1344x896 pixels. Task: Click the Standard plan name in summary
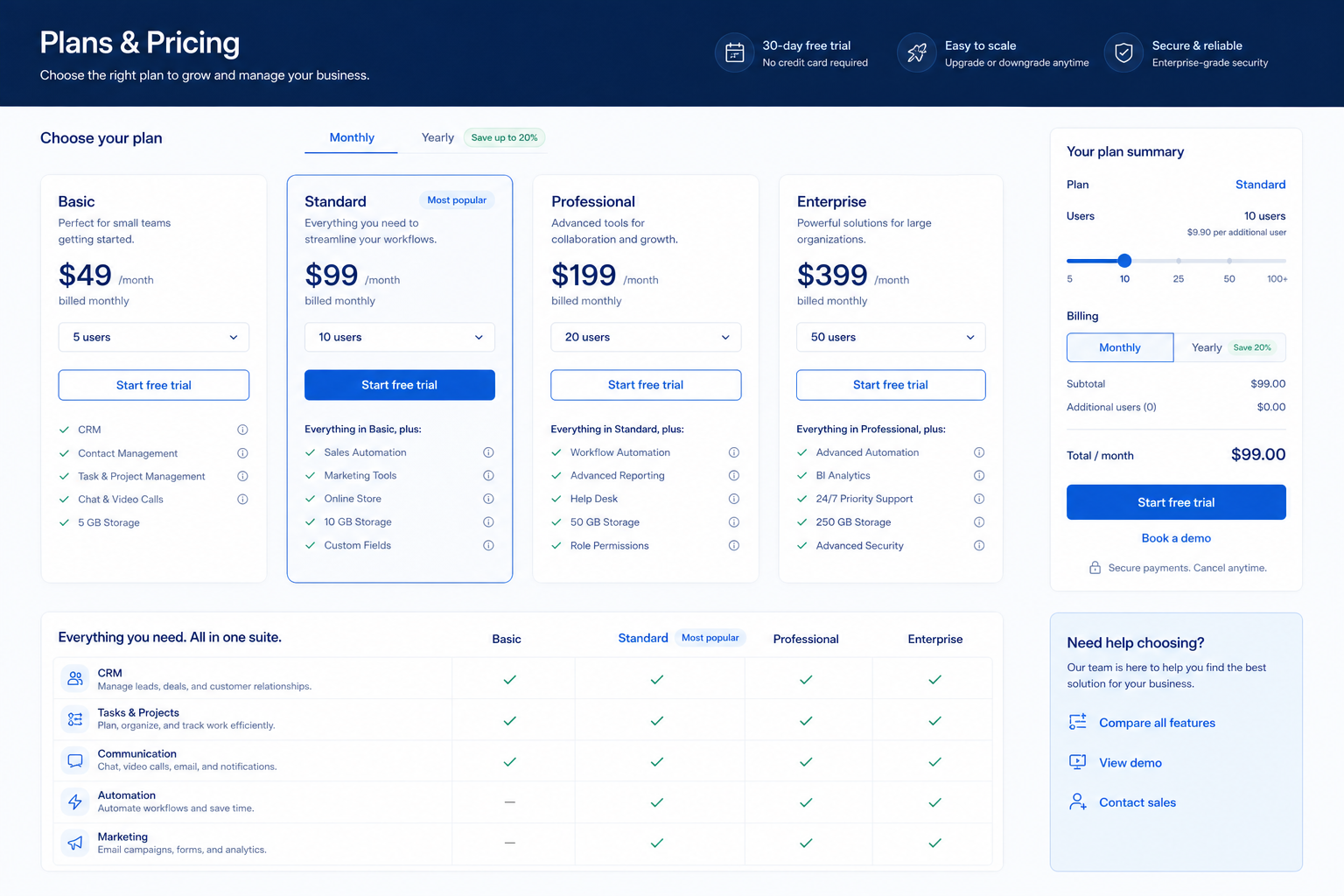click(x=1260, y=185)
